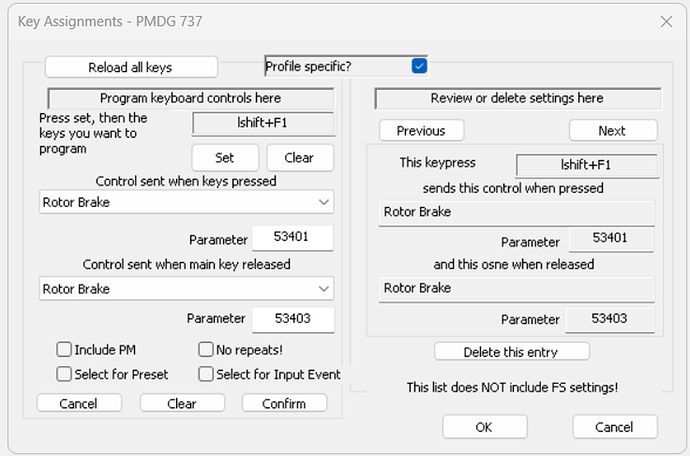Close the Key Assignments dialog window
Screen dimensions: 690x456
pos(666,21)
